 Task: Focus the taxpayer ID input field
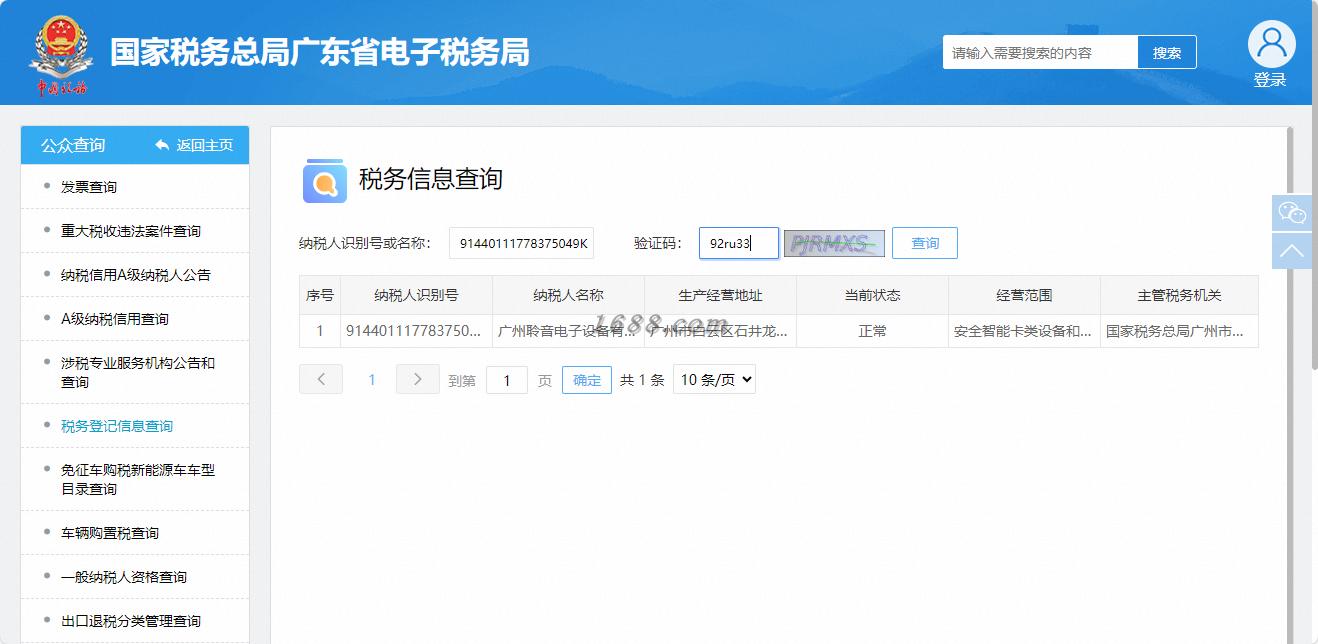[521, 243]
